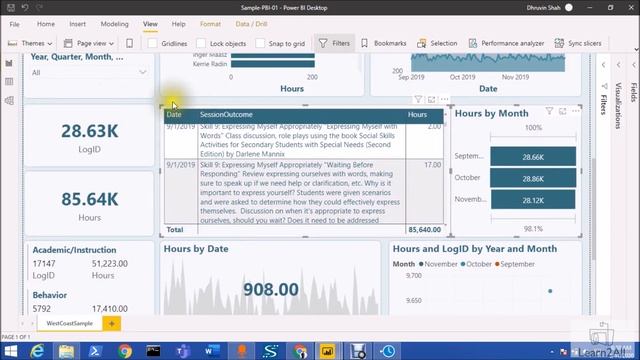Image resolution: width=640 pixels, height=360 pixels.
Task: Select the WestCoastSample page tab
Action: (69, 323)
